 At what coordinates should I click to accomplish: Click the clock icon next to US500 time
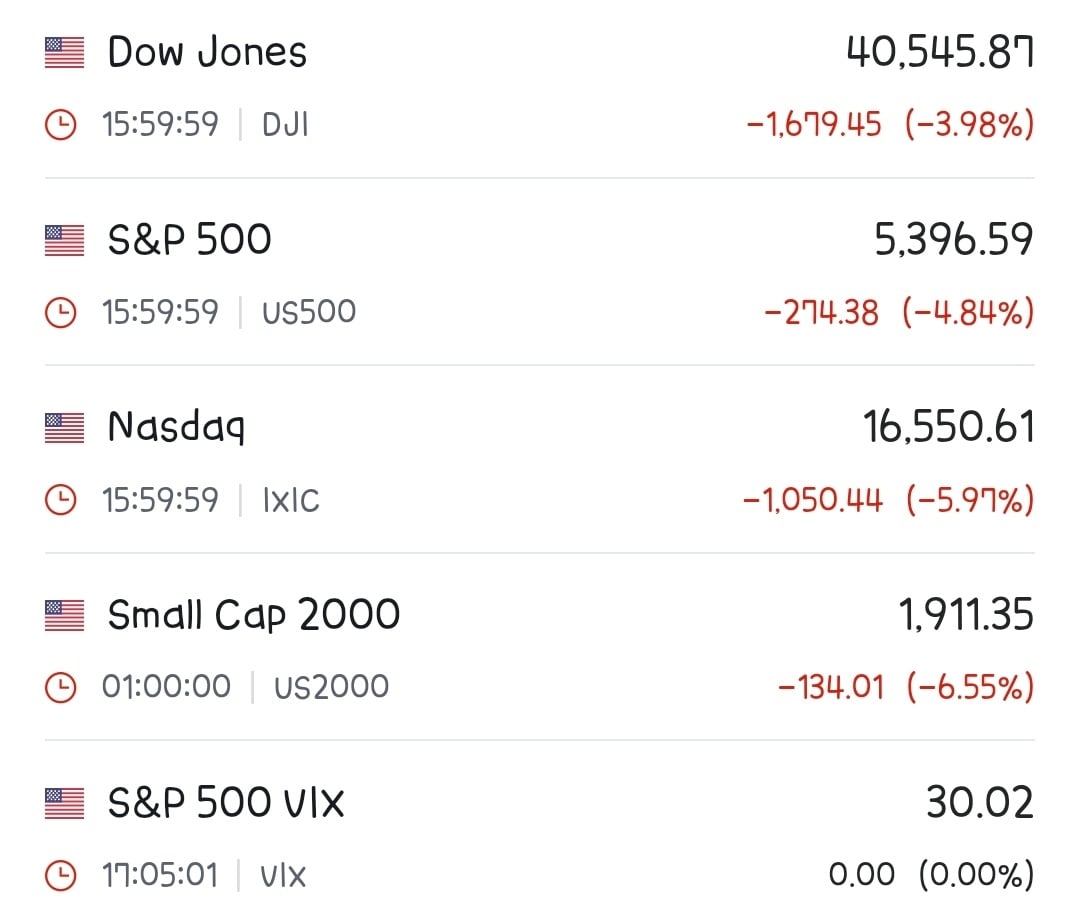pos(61,313)
